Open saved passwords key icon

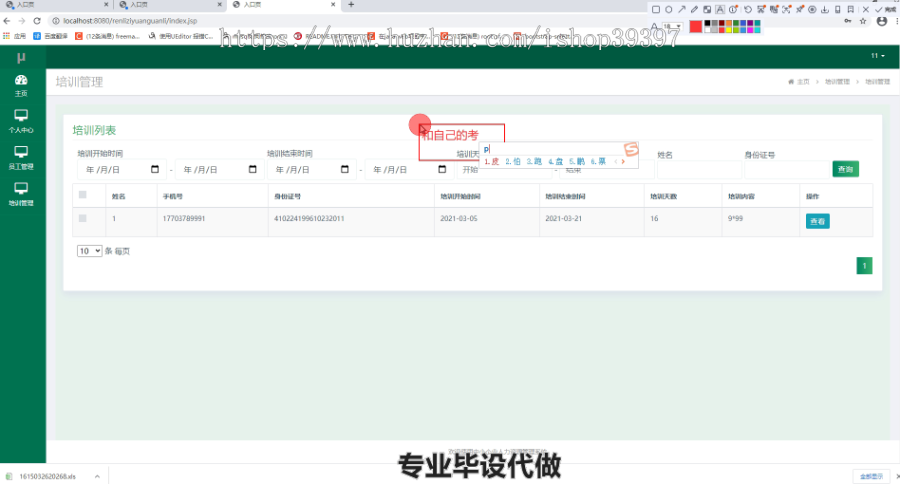pyautogui.click(x=848, y=21)
